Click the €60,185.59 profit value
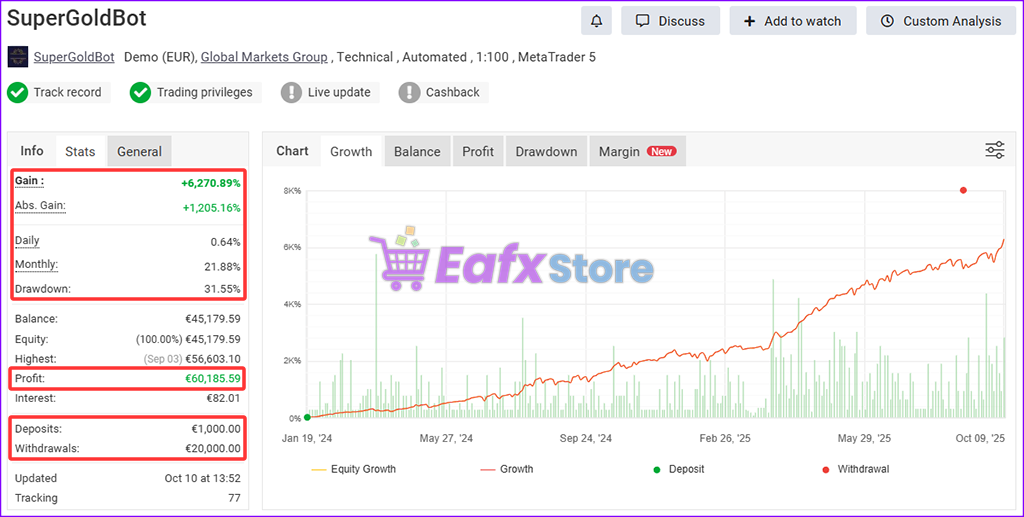This screenshot has height=517, width=1024. (x=213, y=378)
